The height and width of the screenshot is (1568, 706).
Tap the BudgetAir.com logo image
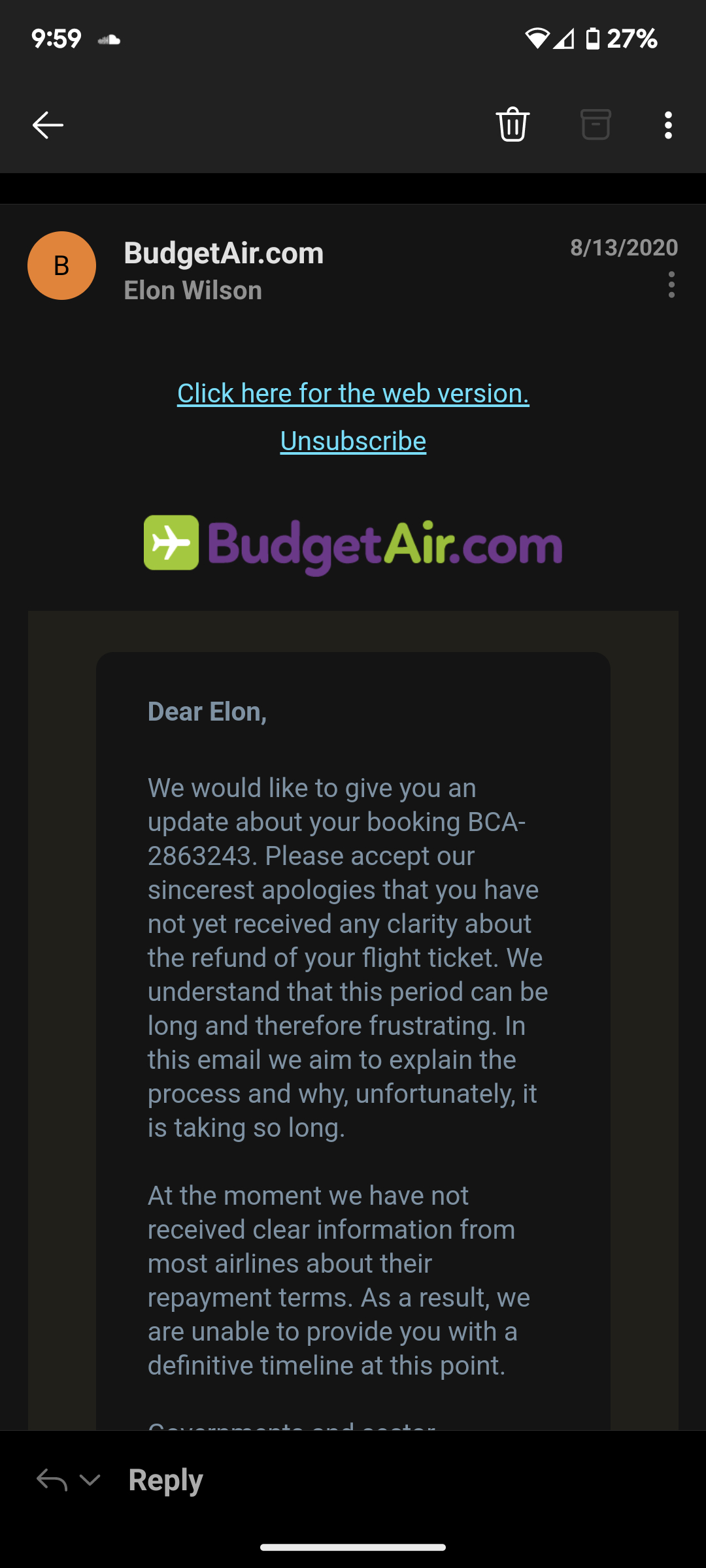353,544
